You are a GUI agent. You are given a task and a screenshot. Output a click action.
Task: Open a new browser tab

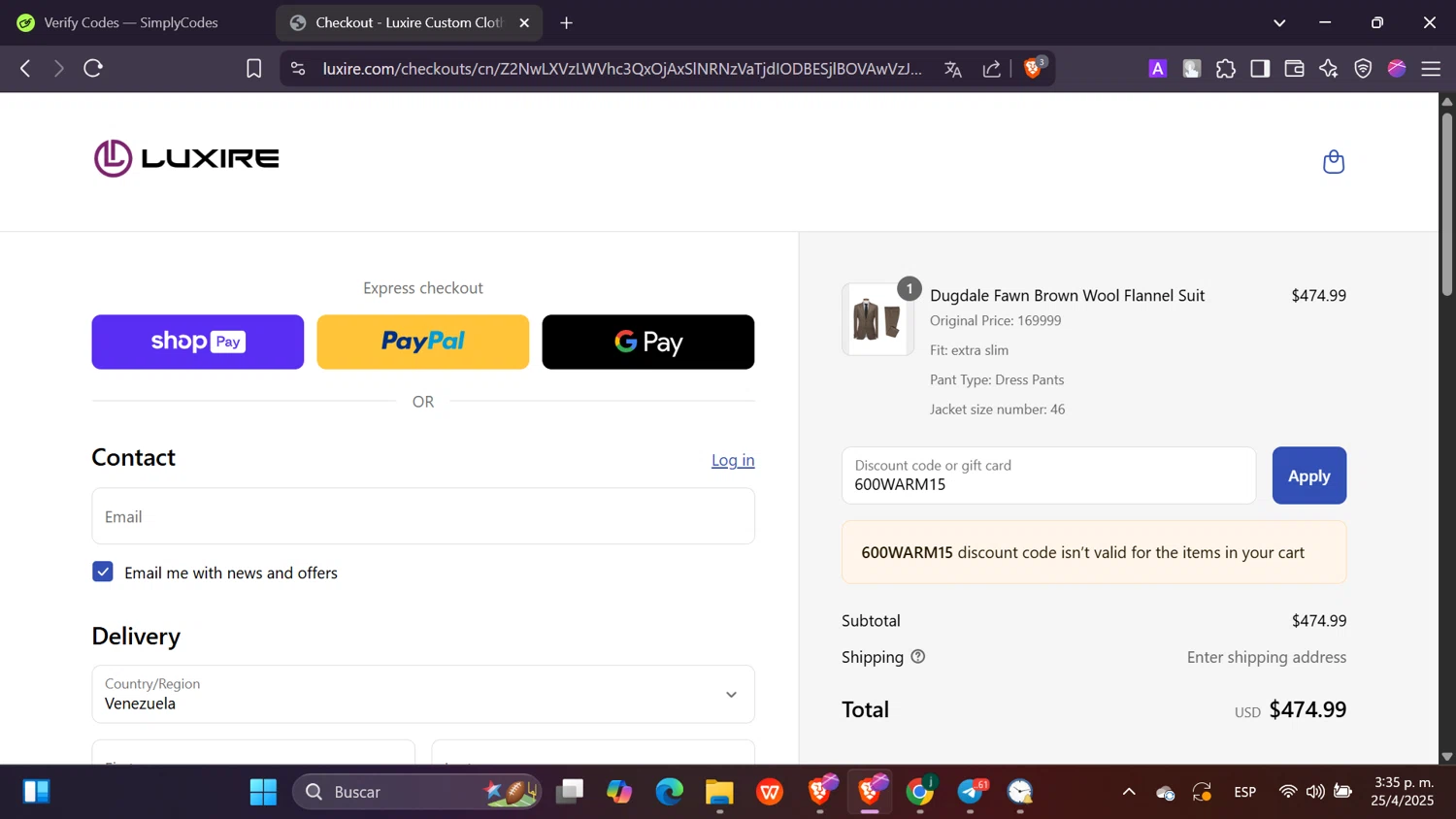pyautogui.click(x=567, y=22)
